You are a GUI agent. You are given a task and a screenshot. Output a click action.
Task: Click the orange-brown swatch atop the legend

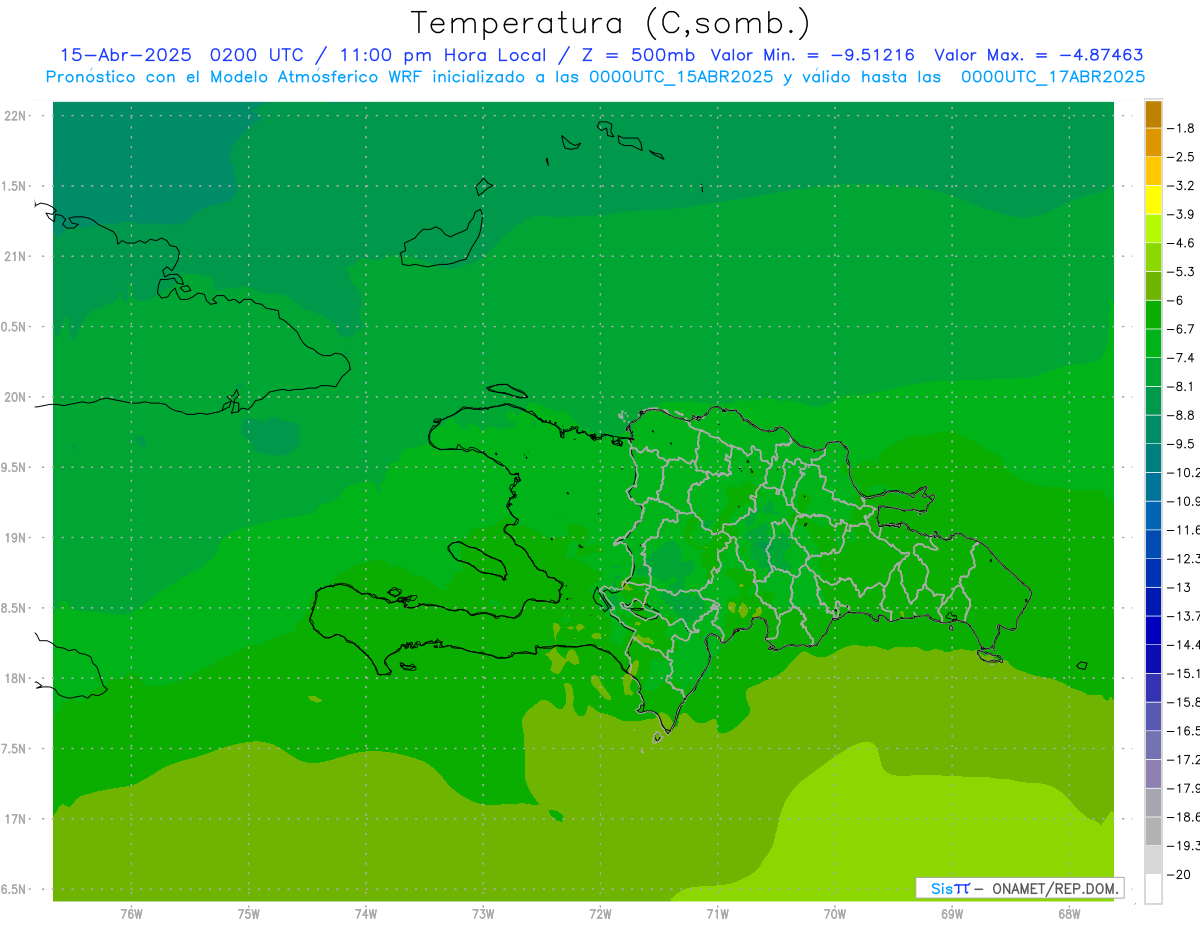pyautogui.click(x=1153, y=114)
